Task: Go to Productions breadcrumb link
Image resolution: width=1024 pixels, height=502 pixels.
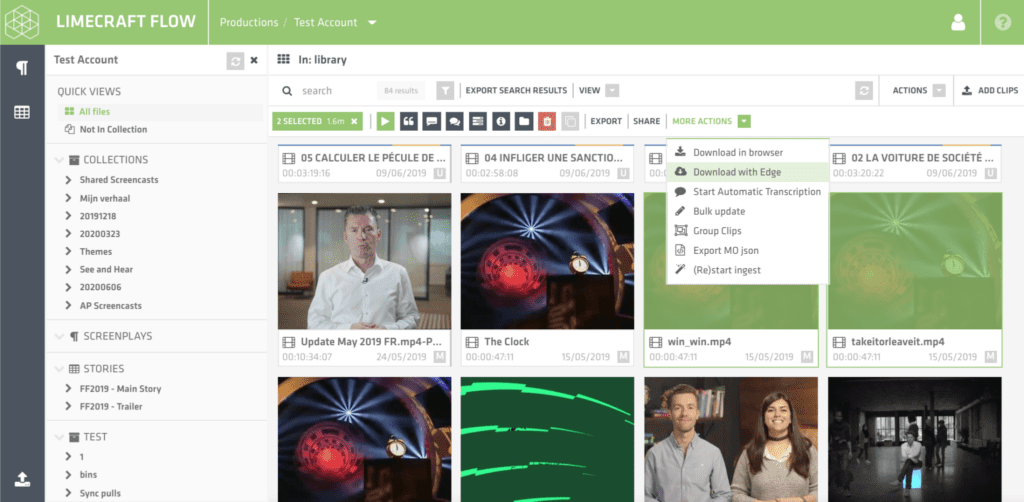Action: click(249, 22)
